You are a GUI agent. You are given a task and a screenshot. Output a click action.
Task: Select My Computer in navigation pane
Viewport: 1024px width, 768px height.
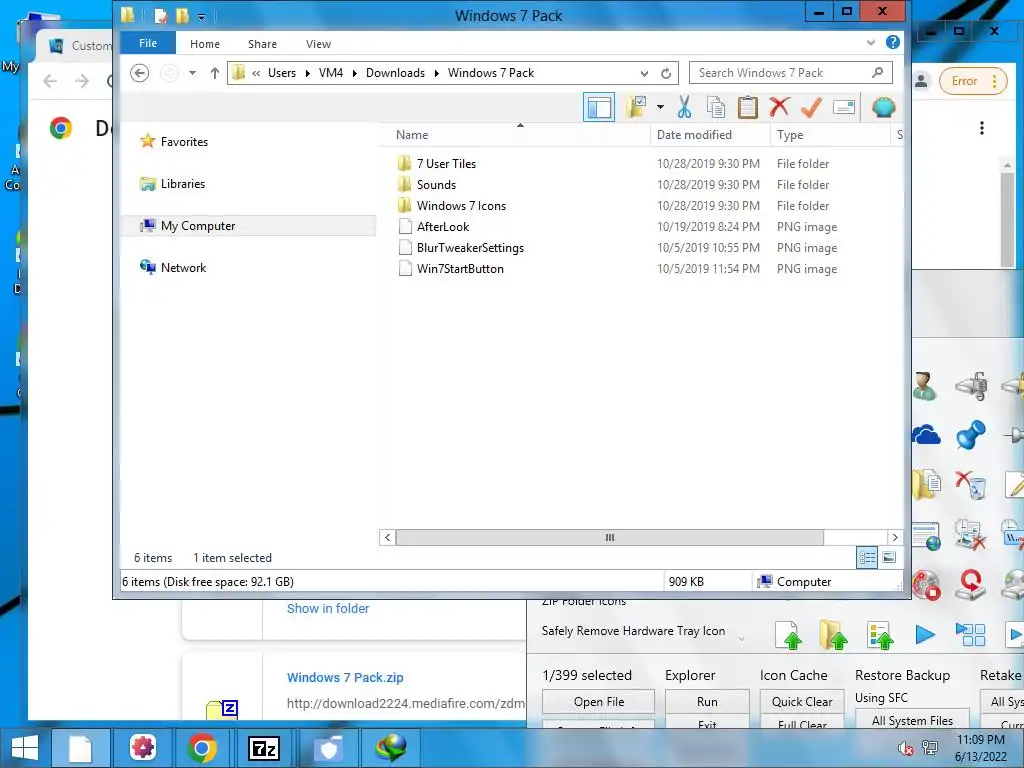(198, 225)
